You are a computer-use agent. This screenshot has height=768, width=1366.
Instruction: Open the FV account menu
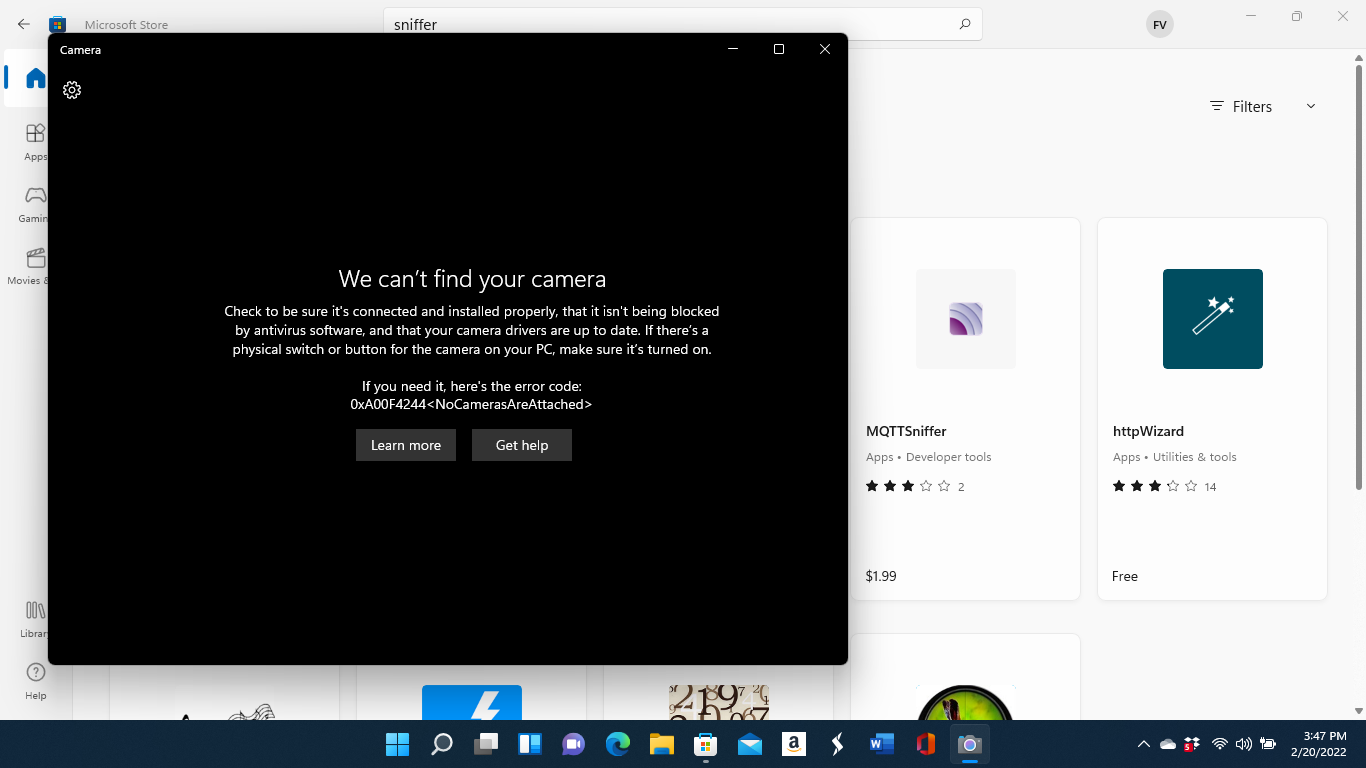1159,23
